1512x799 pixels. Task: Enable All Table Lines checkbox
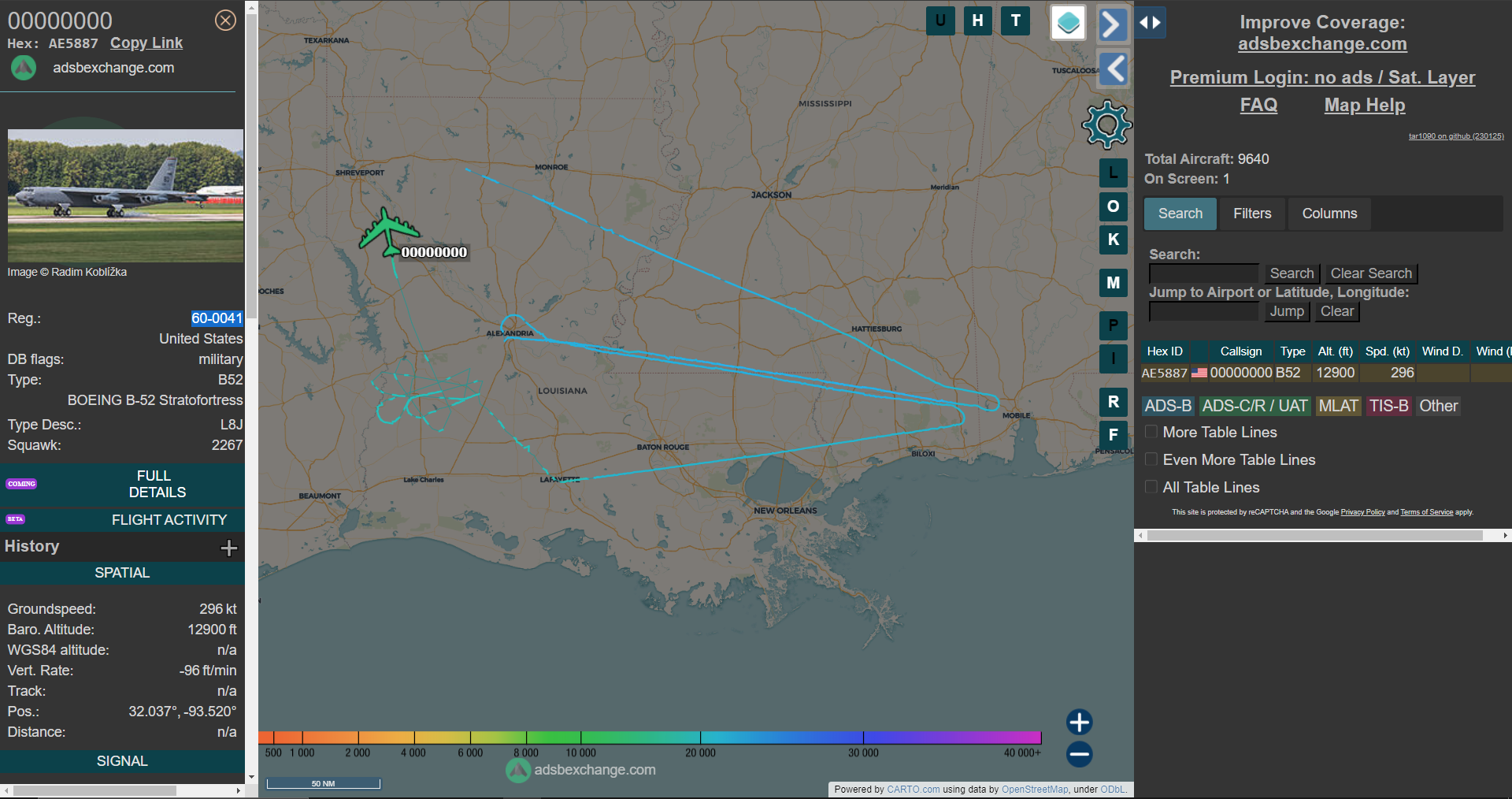pyautogui.click(x=1151, y=487)
